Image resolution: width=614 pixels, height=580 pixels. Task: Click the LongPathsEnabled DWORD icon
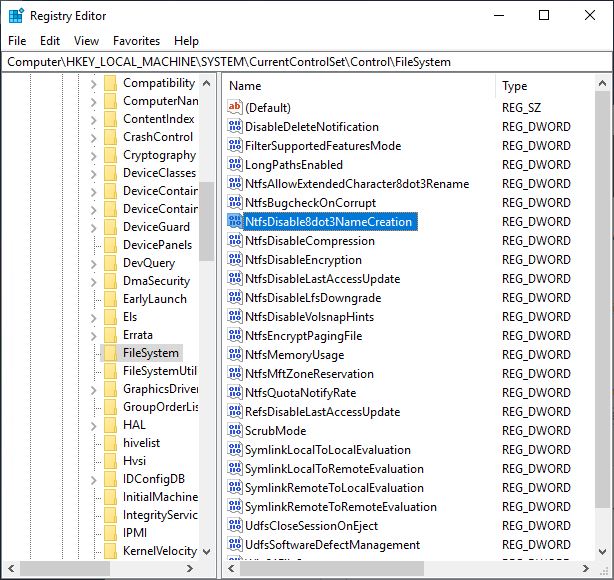click(235, 164)
